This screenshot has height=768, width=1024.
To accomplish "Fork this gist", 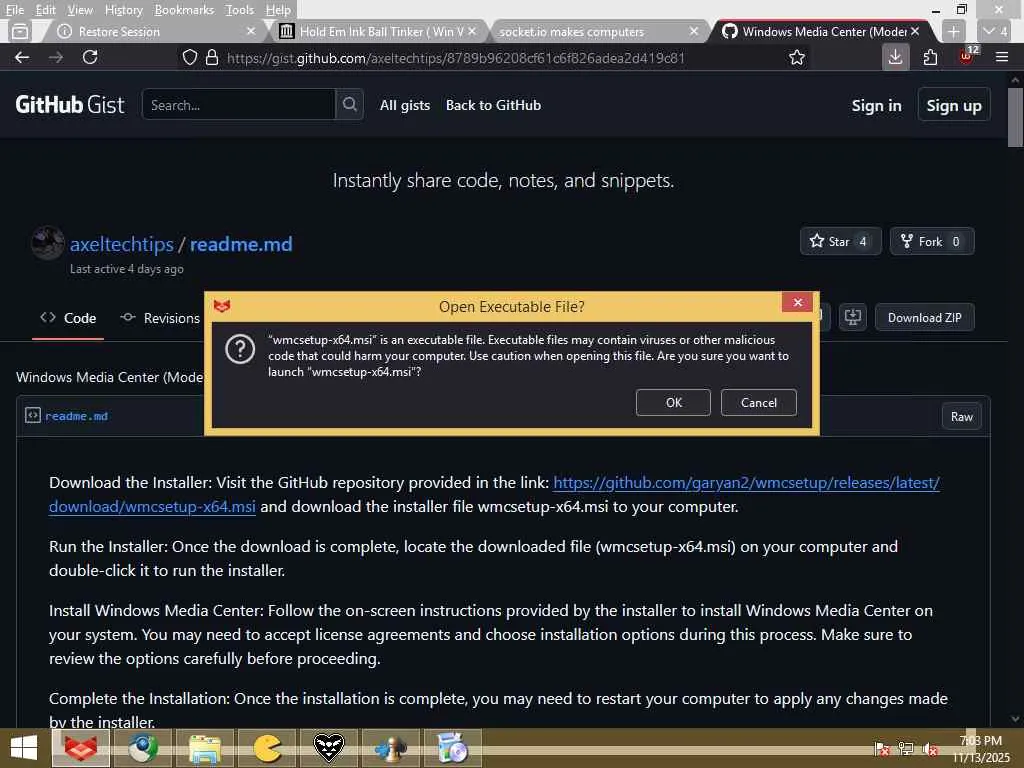I will pyautogui.click(x=931, y=242).
